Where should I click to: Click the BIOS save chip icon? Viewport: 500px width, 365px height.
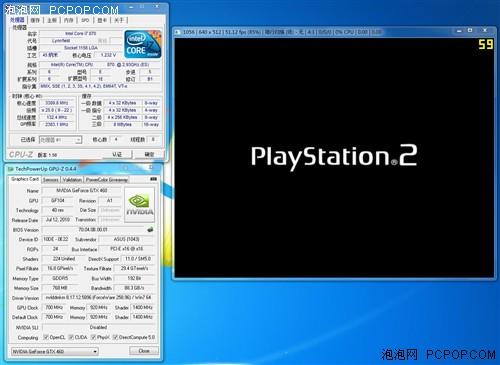pyautogui.click(x=150, y=229)
